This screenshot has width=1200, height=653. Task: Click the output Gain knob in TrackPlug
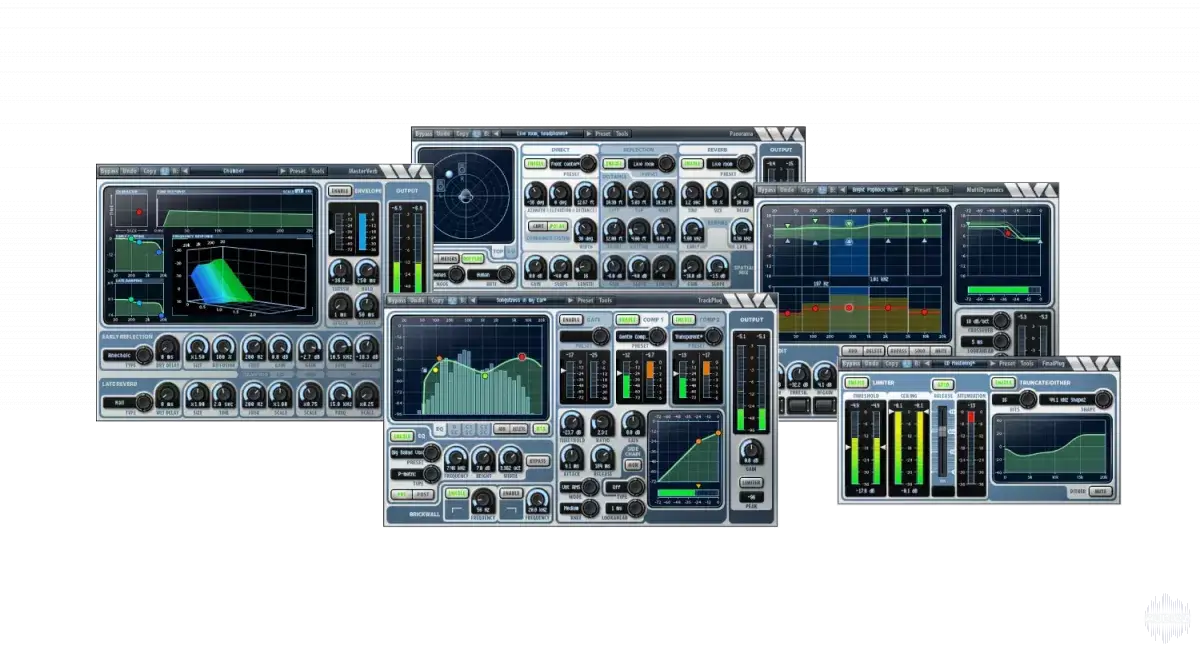pos(752,452)
